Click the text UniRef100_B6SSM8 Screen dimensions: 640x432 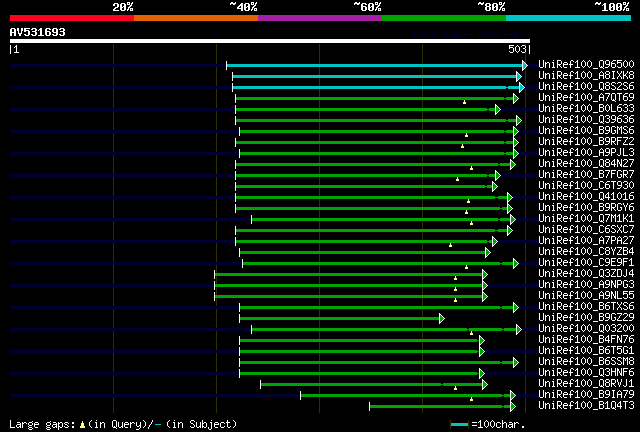(x=586, y=362)
